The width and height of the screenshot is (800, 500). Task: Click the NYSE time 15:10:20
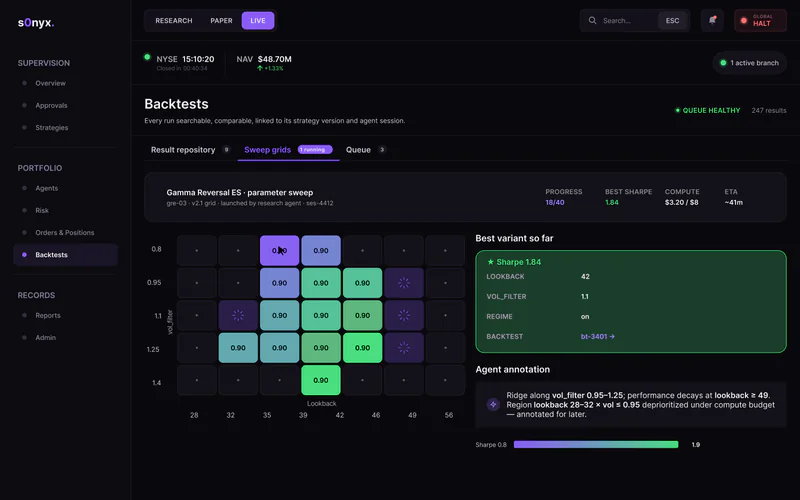click(198, 59)
